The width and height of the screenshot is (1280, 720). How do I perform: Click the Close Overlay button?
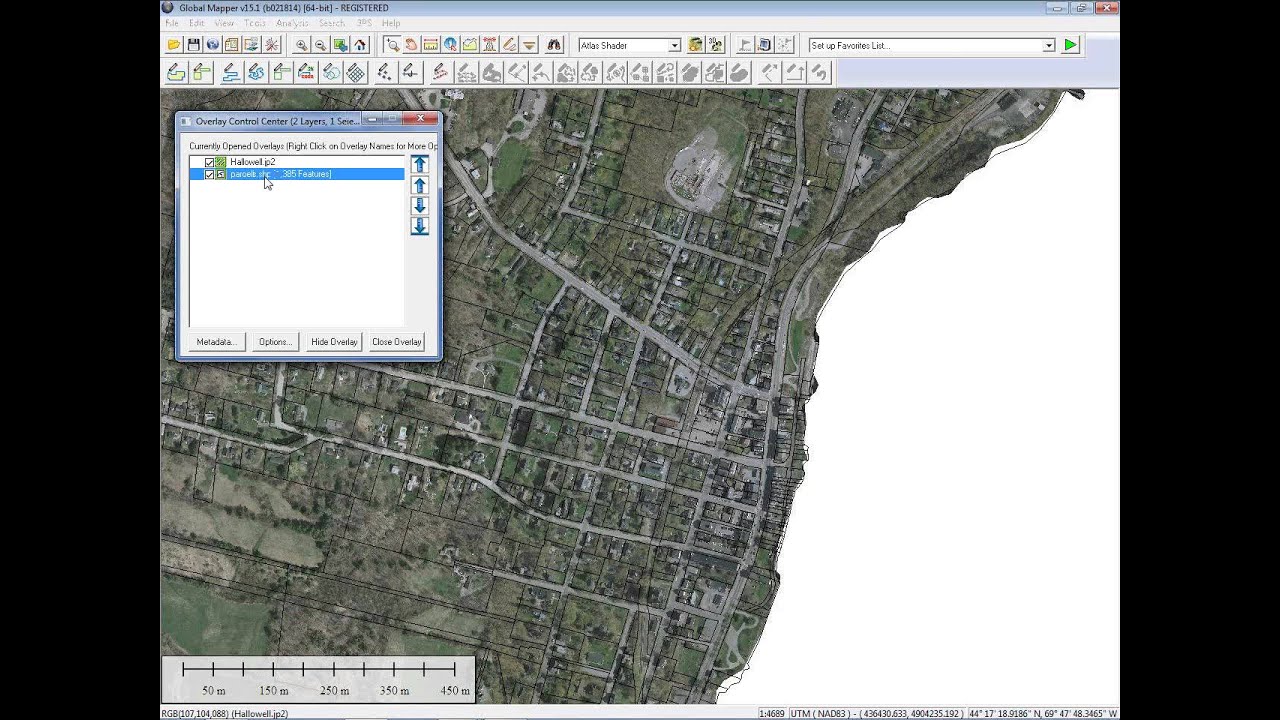click(397, 342)
